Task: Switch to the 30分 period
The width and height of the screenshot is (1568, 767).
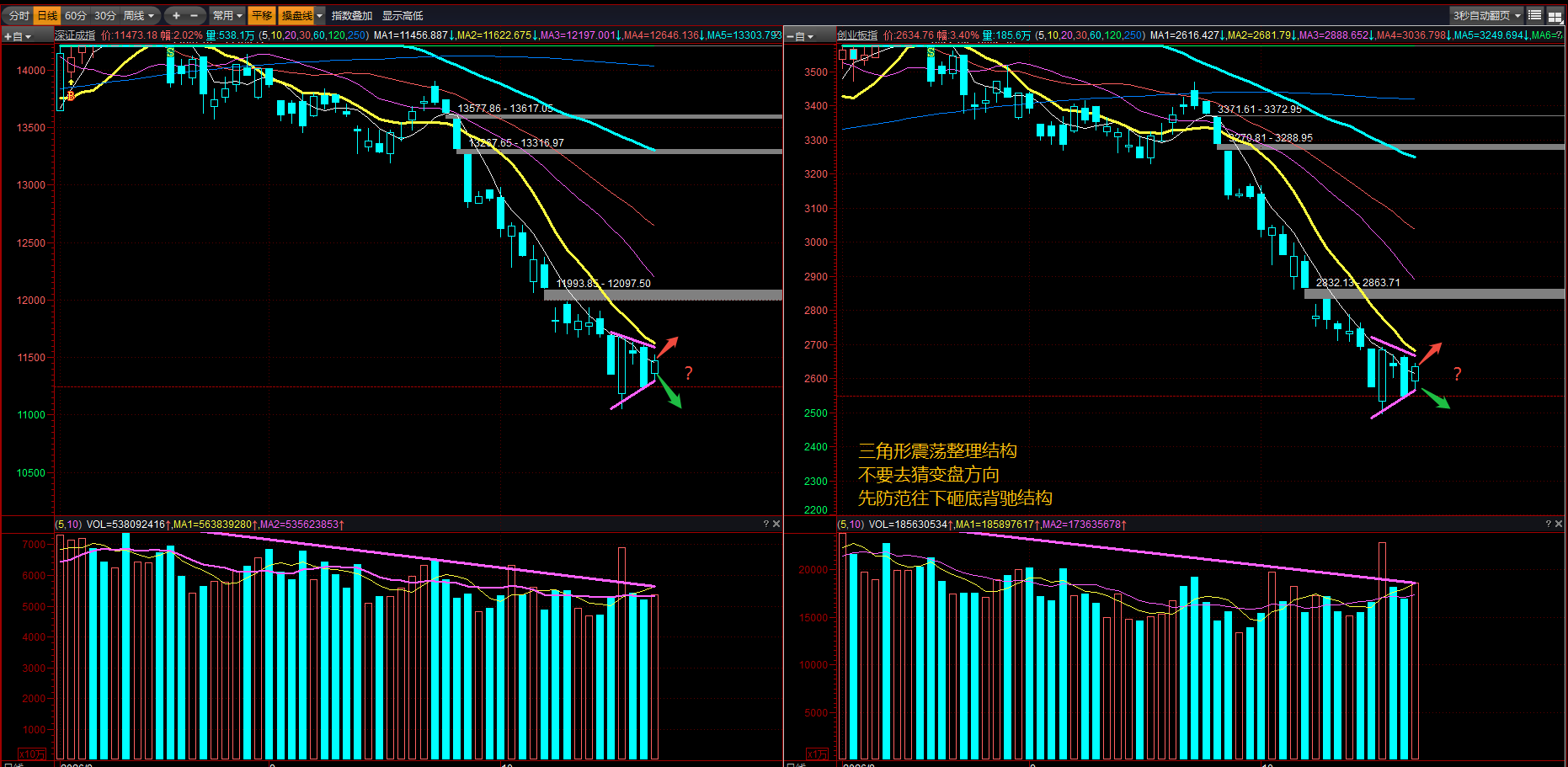Action: (x=105, y=15)
